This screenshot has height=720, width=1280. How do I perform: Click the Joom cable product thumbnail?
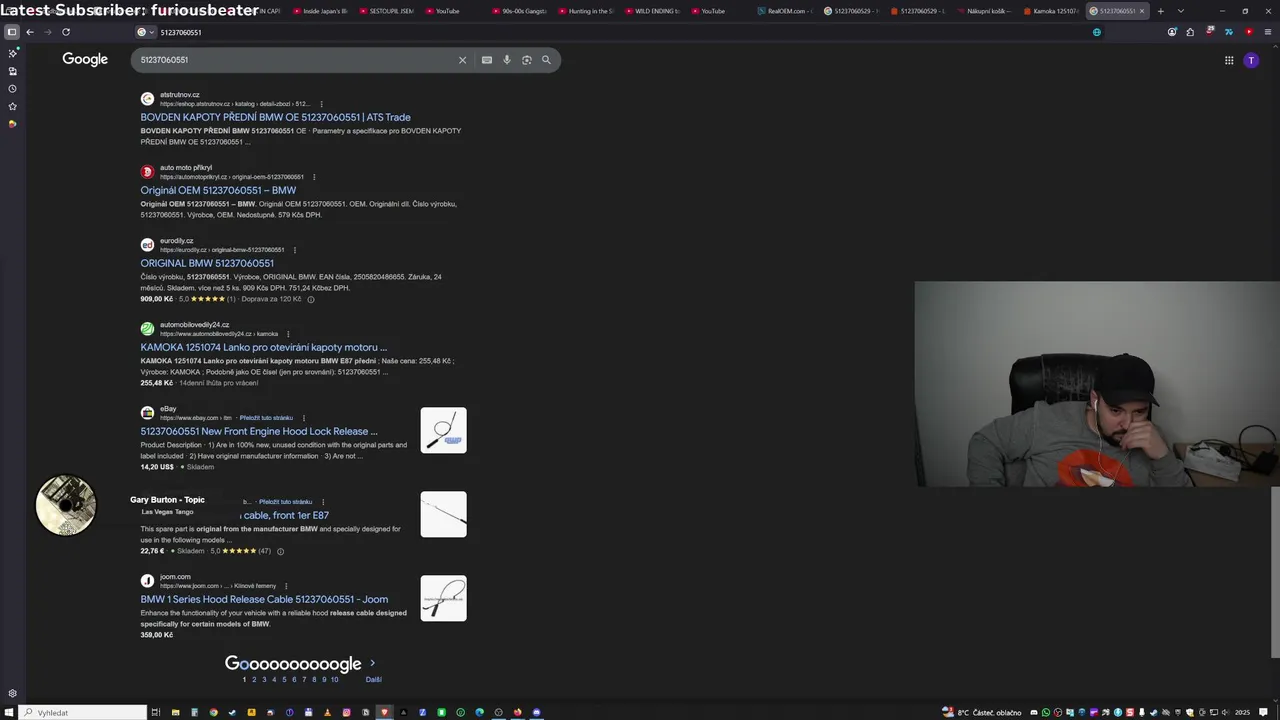coord(443,598)
